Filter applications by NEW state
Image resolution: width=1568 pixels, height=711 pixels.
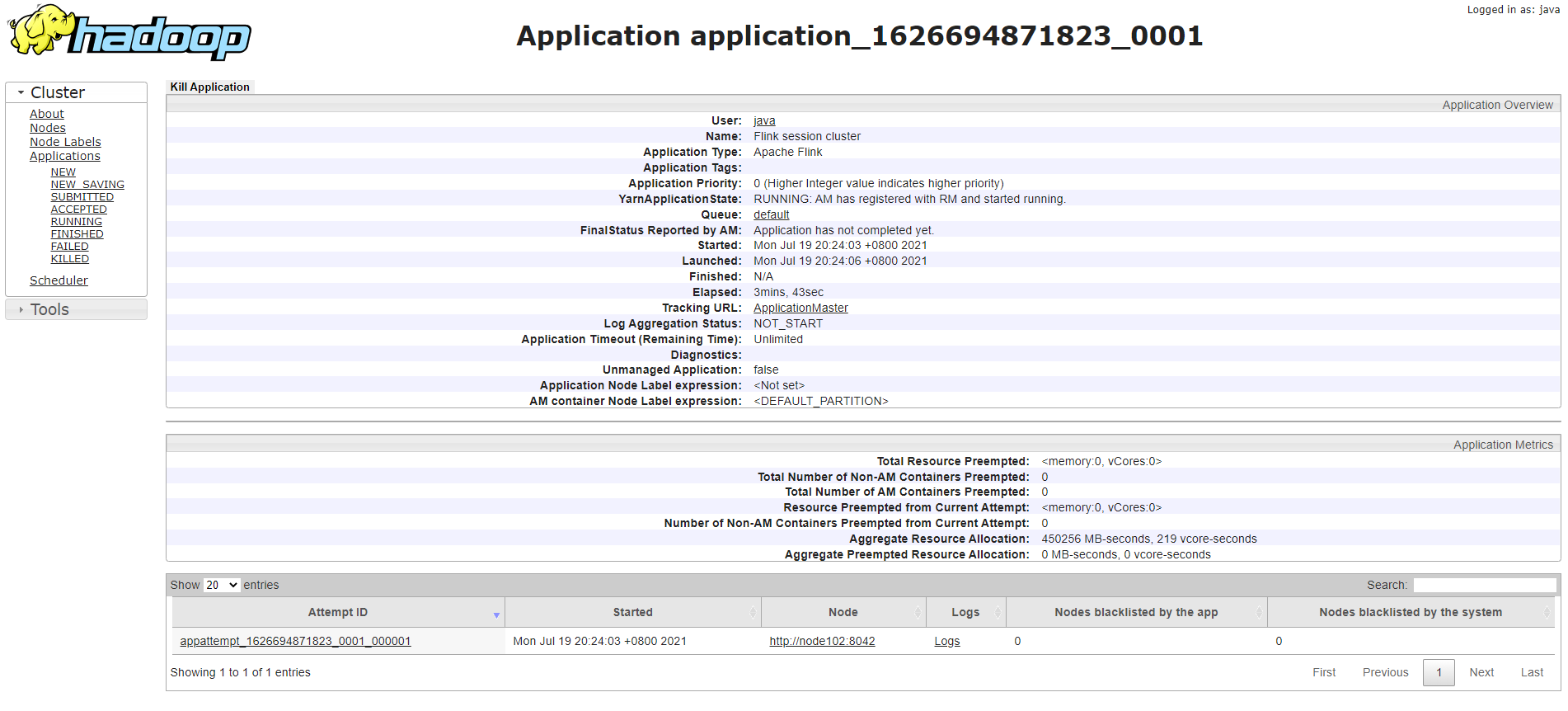(x=63, y=172)
